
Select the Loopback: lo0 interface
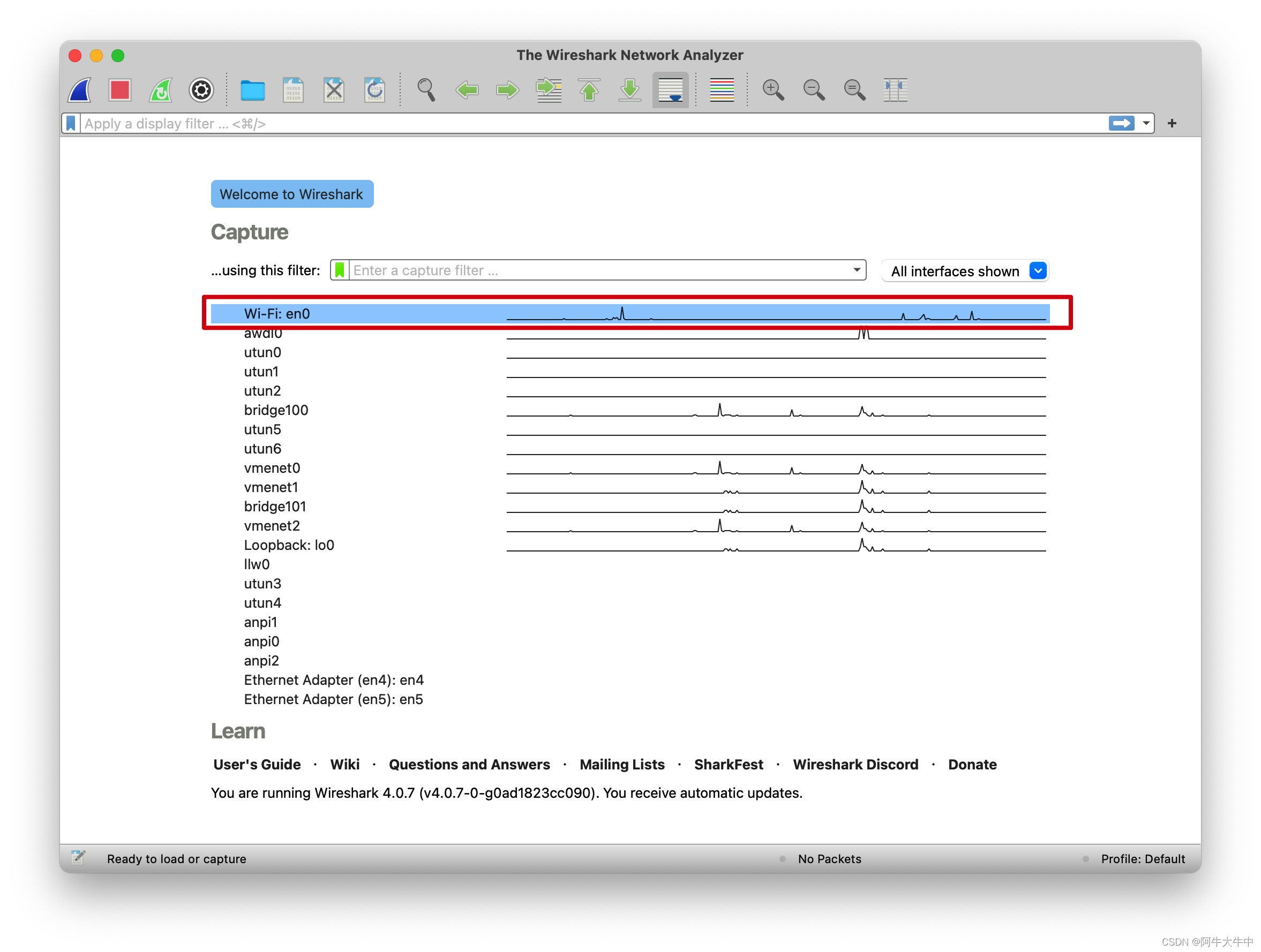[630, 545]
